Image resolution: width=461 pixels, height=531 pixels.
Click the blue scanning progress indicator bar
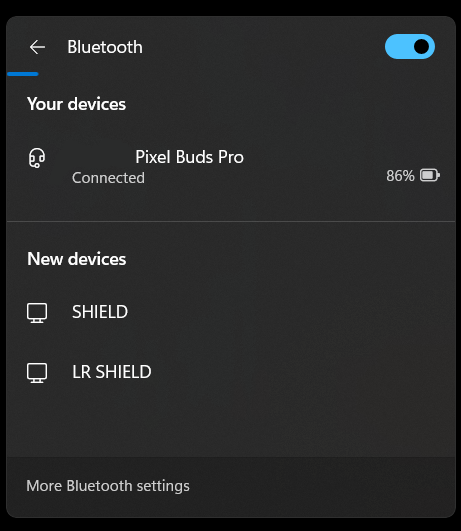(23, 74)
